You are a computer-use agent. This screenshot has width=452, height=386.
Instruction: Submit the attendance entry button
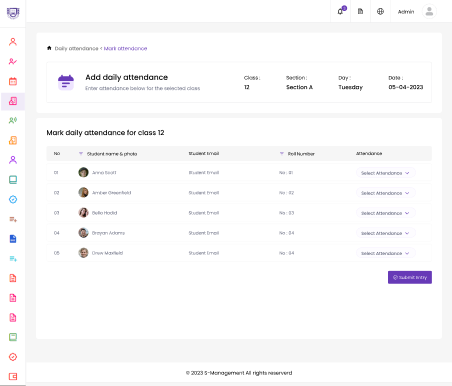pyautogui.click(x=410, y=277)
